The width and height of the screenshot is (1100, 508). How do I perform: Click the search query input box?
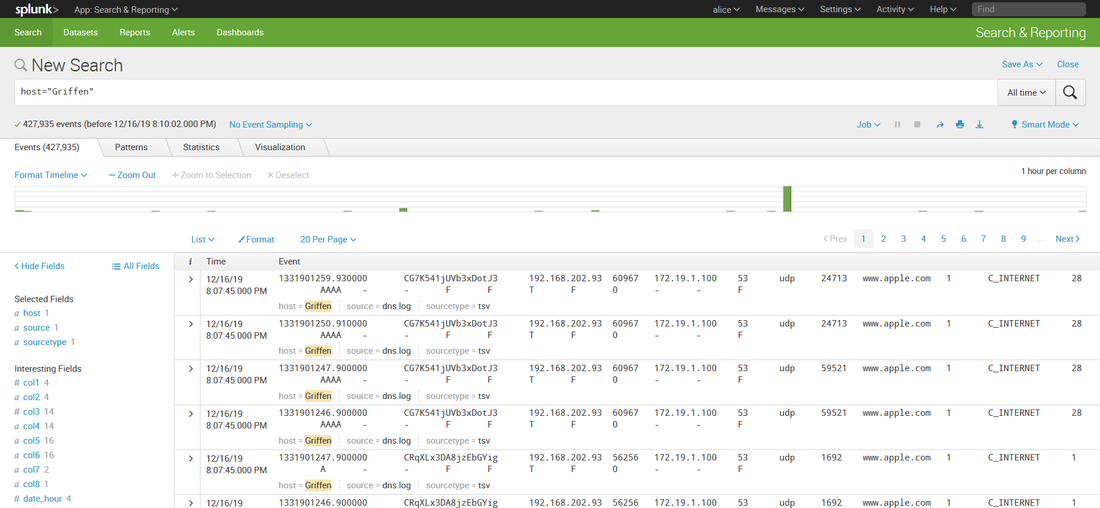coord(506,93)
